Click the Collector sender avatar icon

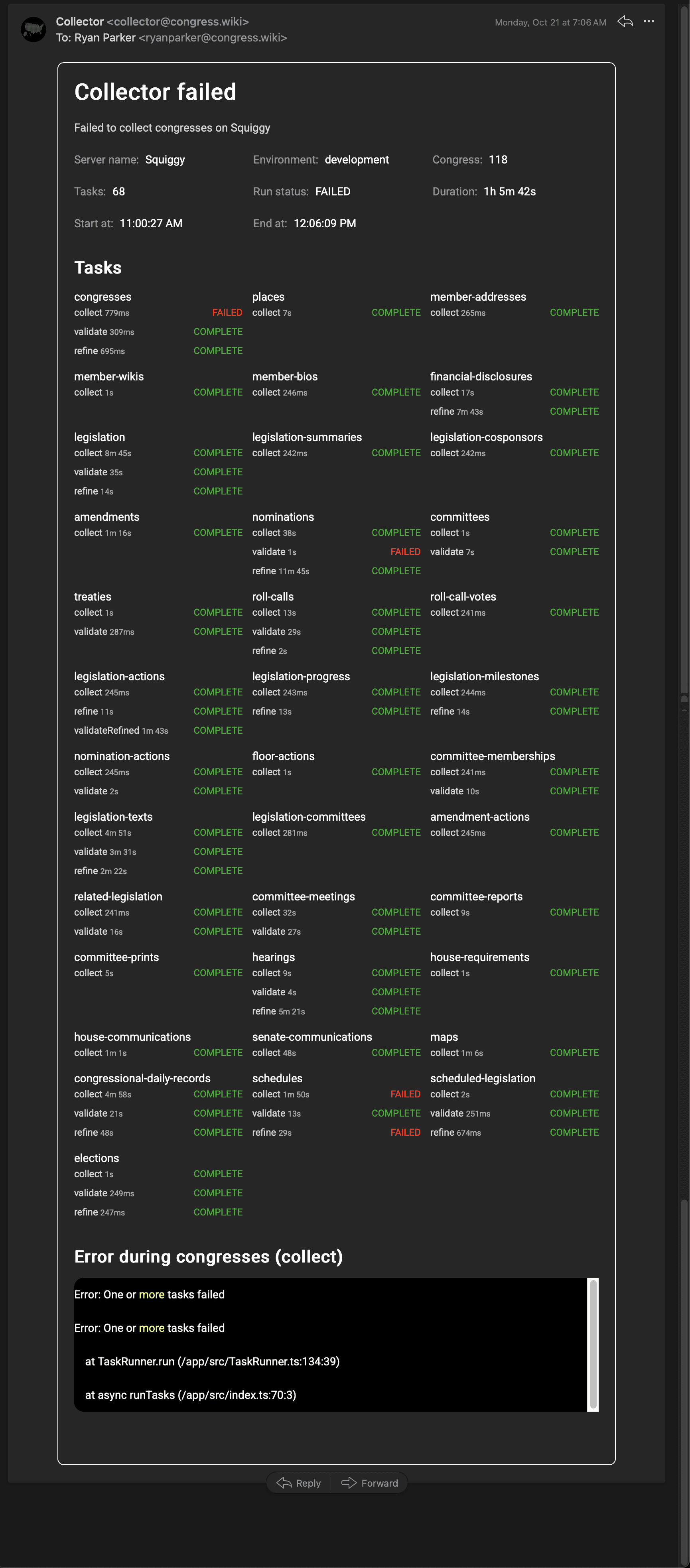[x=34, y=29]
